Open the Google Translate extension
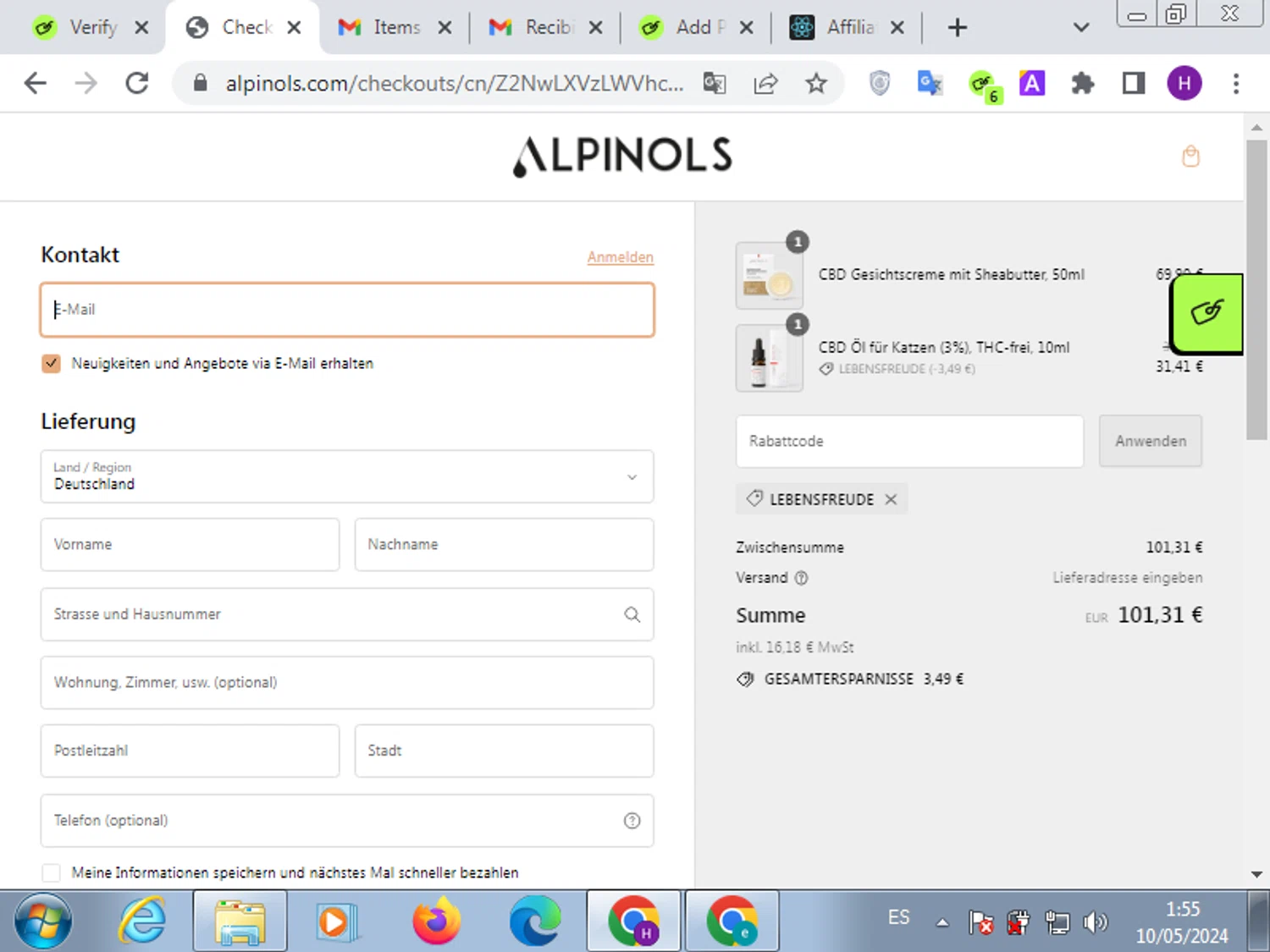Screen dimensions: 1270x952 pyautogui.click(x=930, y=83)
